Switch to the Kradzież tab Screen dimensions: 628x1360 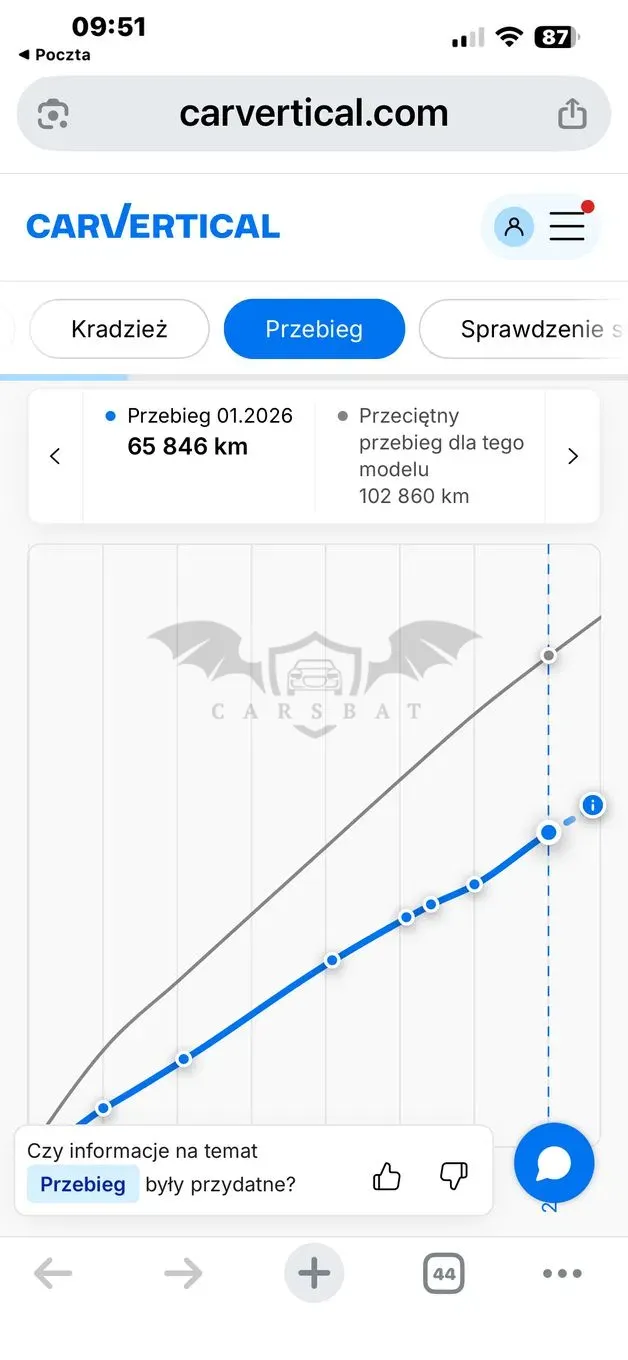click(119, 329)
